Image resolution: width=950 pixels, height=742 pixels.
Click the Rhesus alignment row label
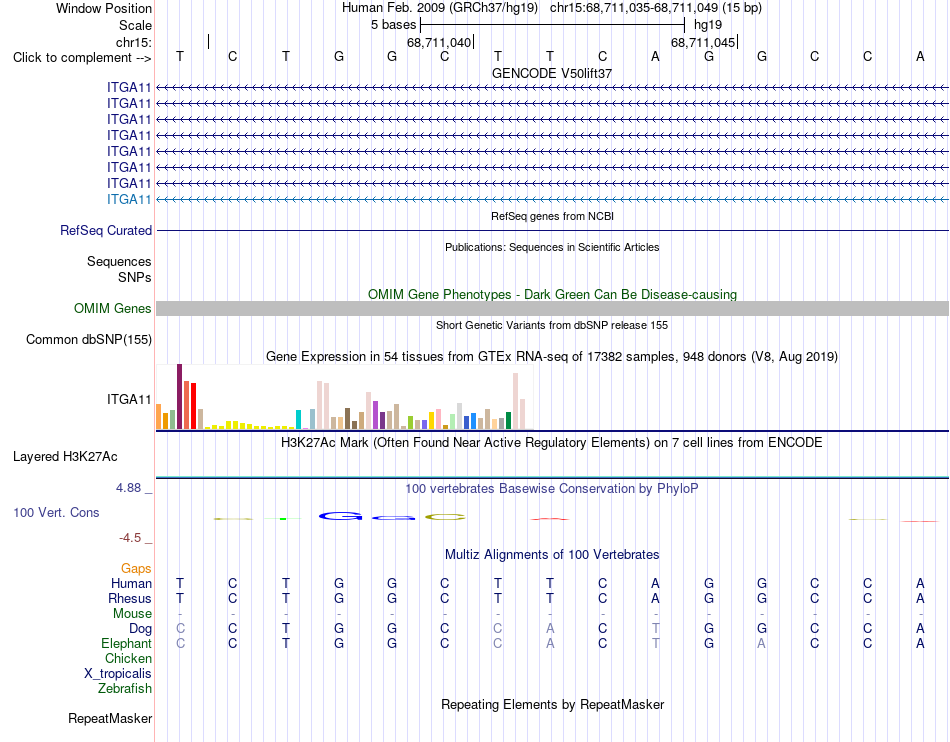pos(130,598)
